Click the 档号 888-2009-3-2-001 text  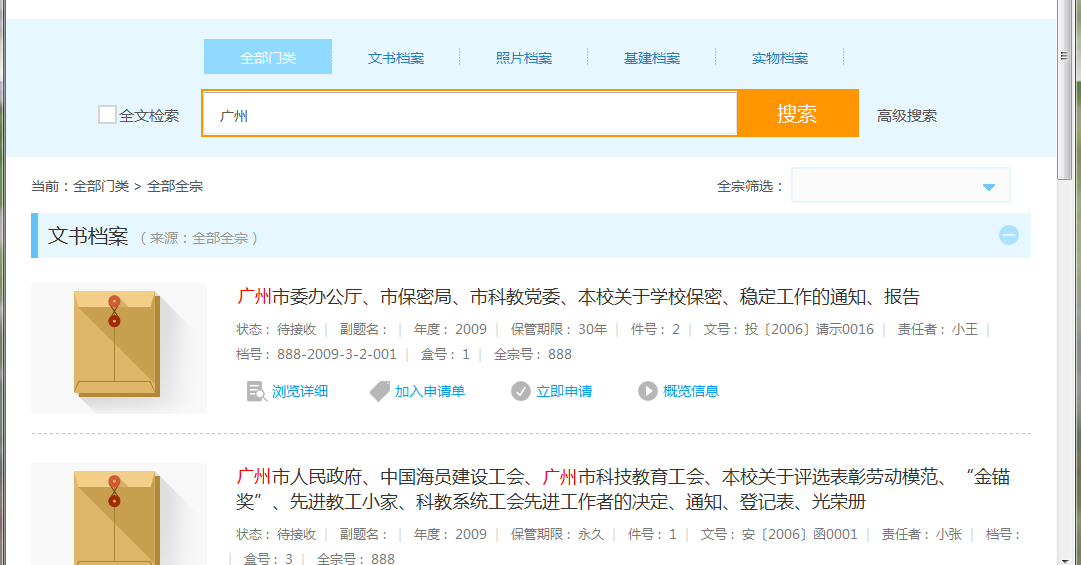[x=316, y=354]
